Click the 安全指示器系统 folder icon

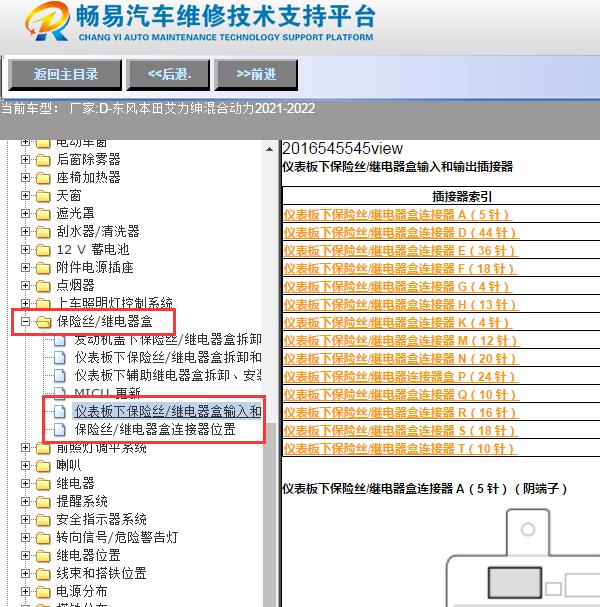[x=43, y=520]
